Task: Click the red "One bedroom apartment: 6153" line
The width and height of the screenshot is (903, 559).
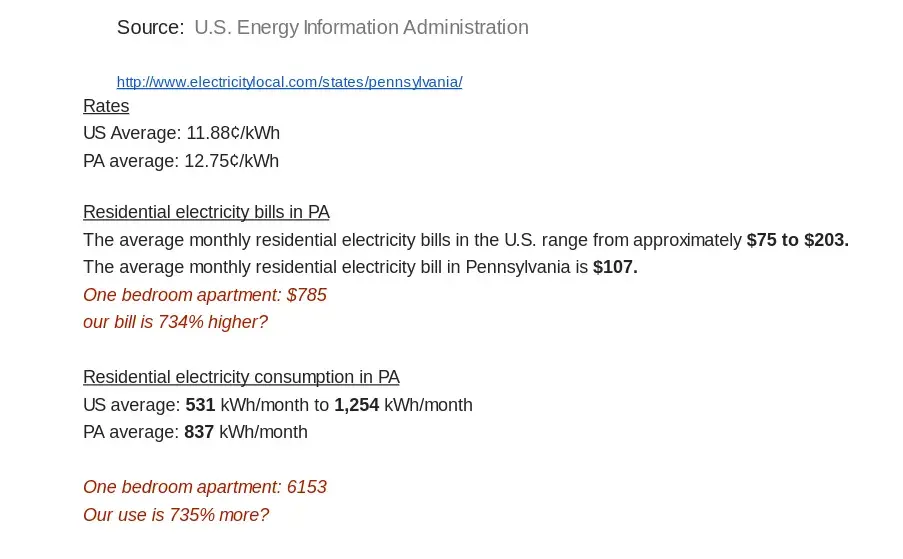Action: [205, 487]
